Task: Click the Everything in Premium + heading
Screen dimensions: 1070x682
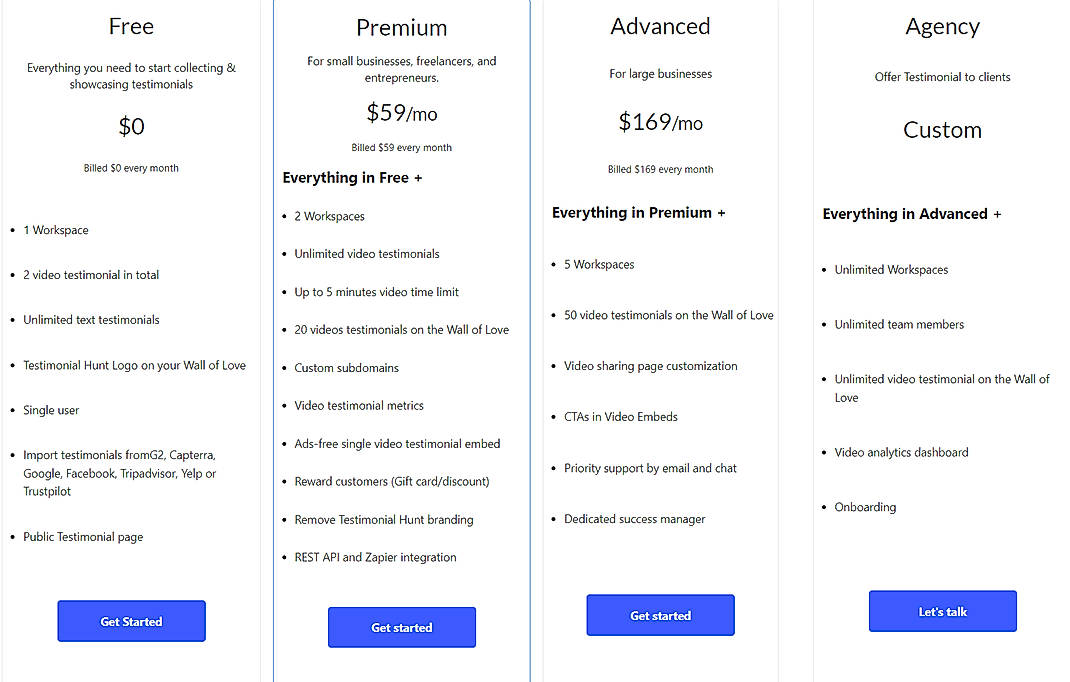Action: [x=637, y=212]
